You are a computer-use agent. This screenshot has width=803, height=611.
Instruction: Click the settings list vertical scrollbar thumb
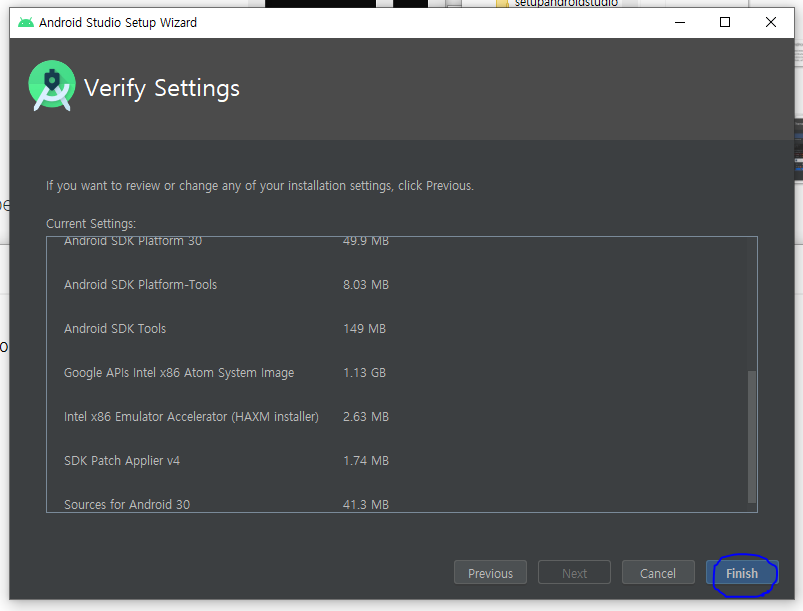pyautogui.click(x=752, y=437)
